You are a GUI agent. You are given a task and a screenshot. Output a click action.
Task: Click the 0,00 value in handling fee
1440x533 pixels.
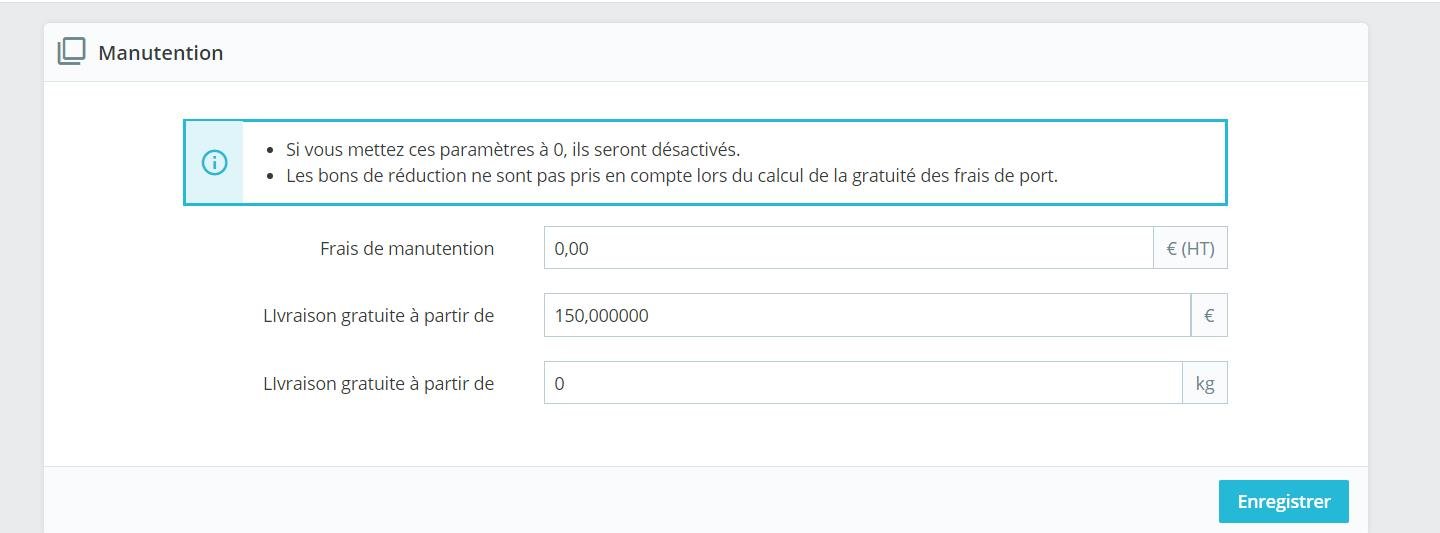[572, 248]
